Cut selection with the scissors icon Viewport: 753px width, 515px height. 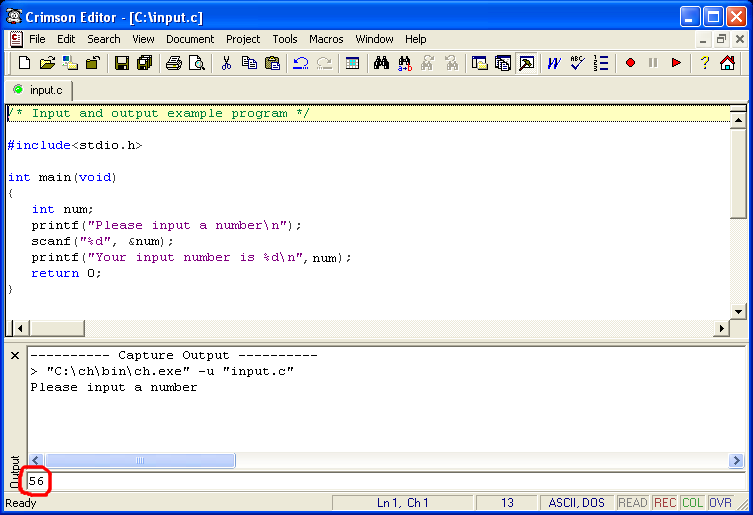(226, 63)
